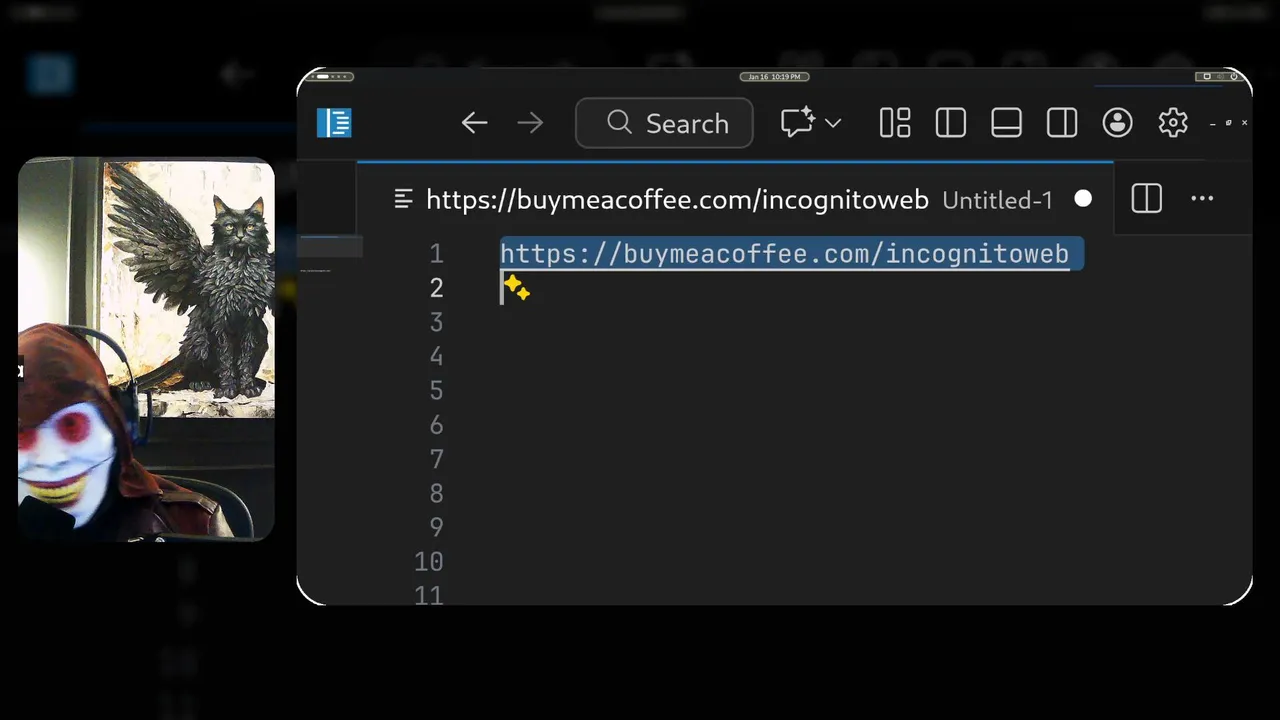Go forward with the right arrow
Viewport: 1280px width, 720px height.
530,123
